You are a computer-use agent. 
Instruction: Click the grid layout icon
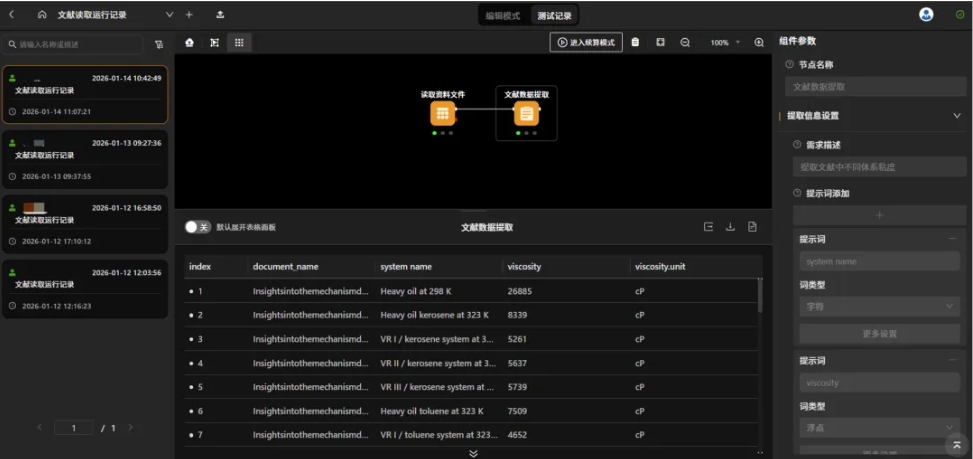coord(239,43)
